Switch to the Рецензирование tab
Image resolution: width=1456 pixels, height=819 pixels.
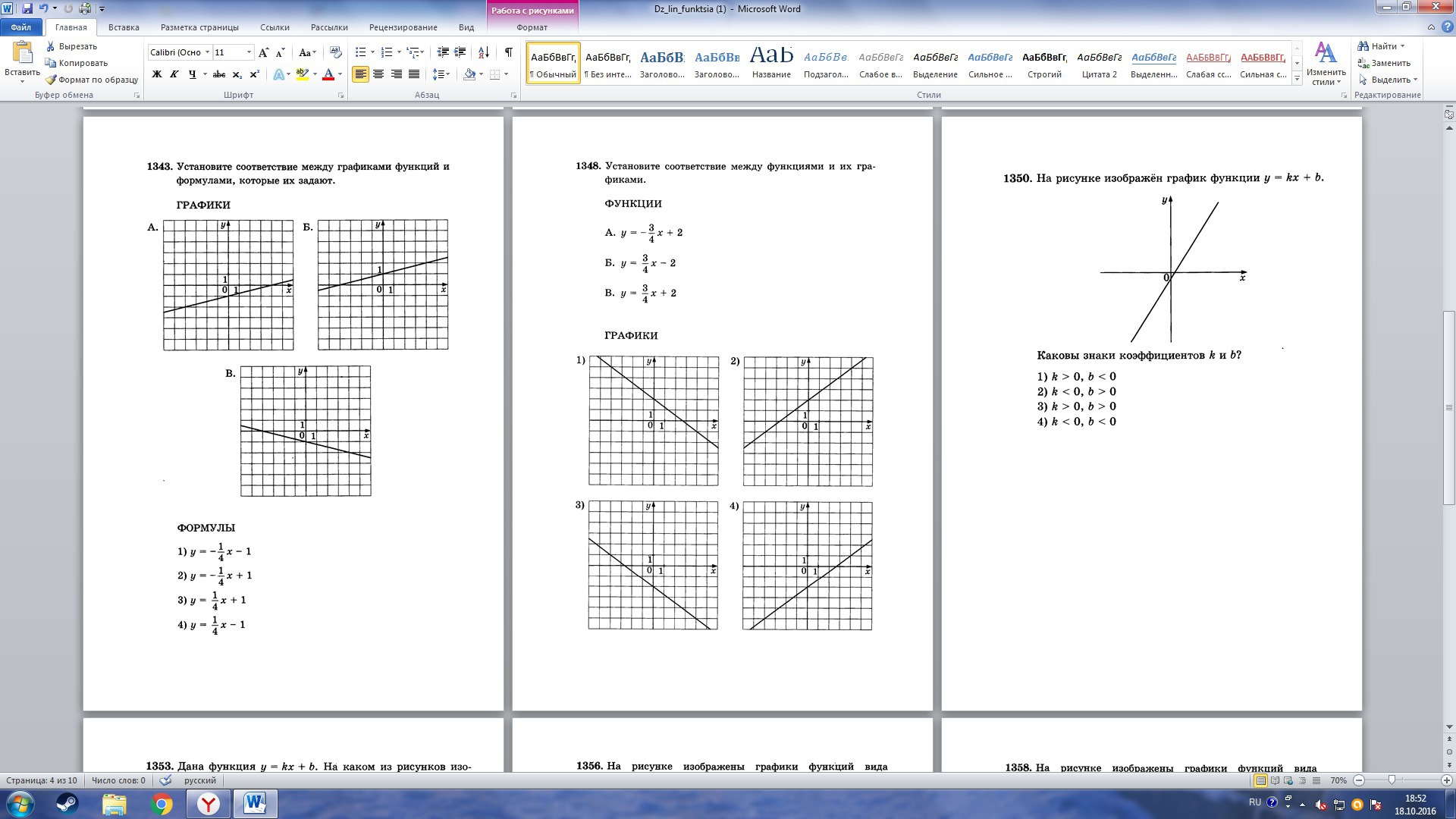[403, 27]
